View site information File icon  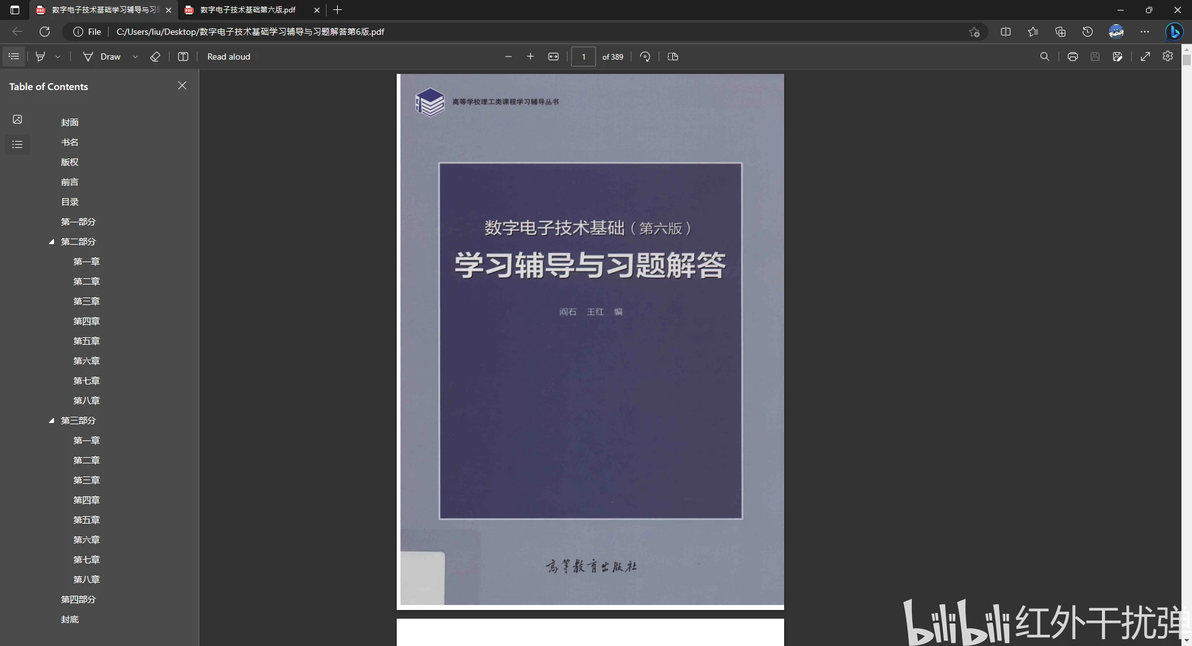point(87,32)
